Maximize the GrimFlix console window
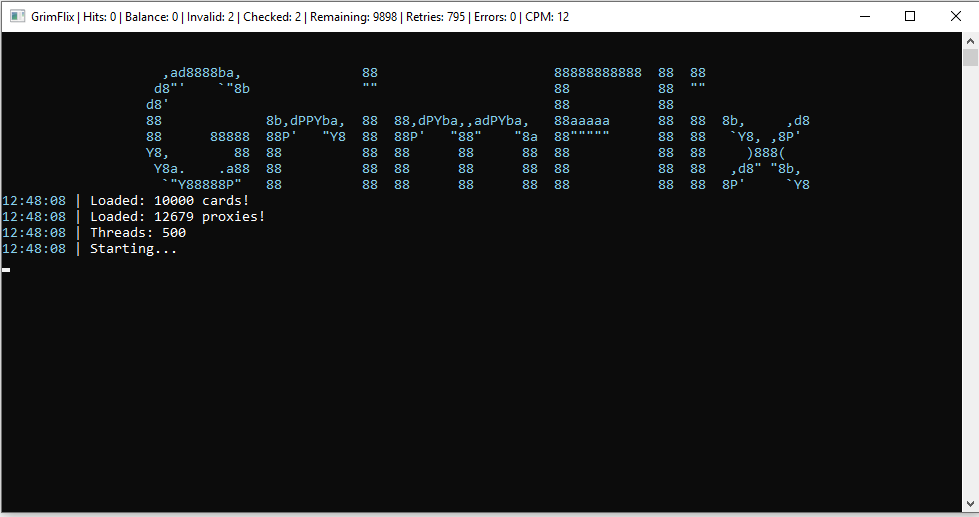 pyautogui.click(x=910, y=17)
